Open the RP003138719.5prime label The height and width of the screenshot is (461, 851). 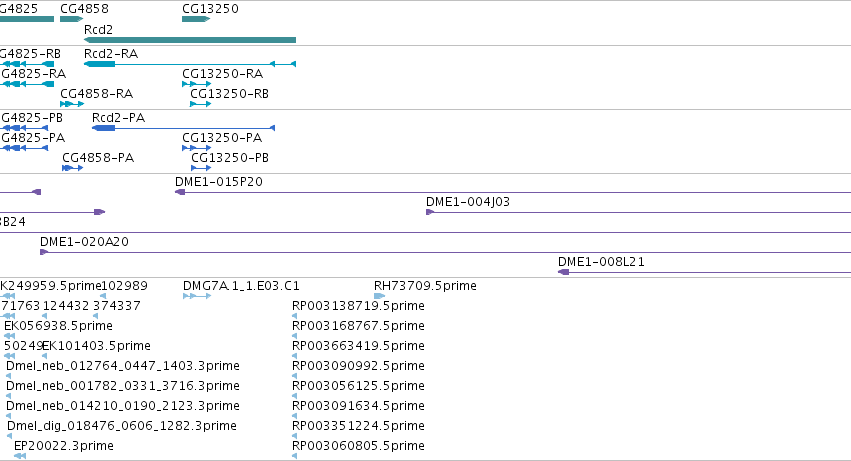358,306
